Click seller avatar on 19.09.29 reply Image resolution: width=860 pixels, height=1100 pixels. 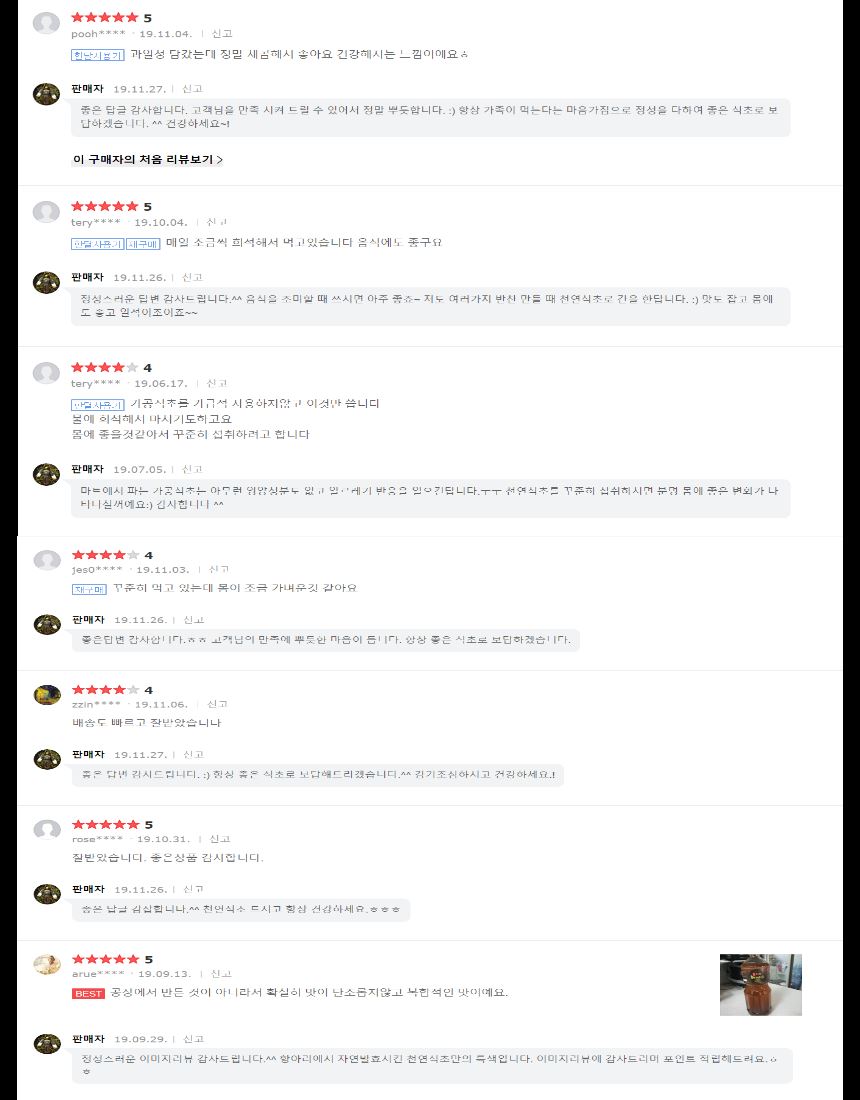(47, 1044)
